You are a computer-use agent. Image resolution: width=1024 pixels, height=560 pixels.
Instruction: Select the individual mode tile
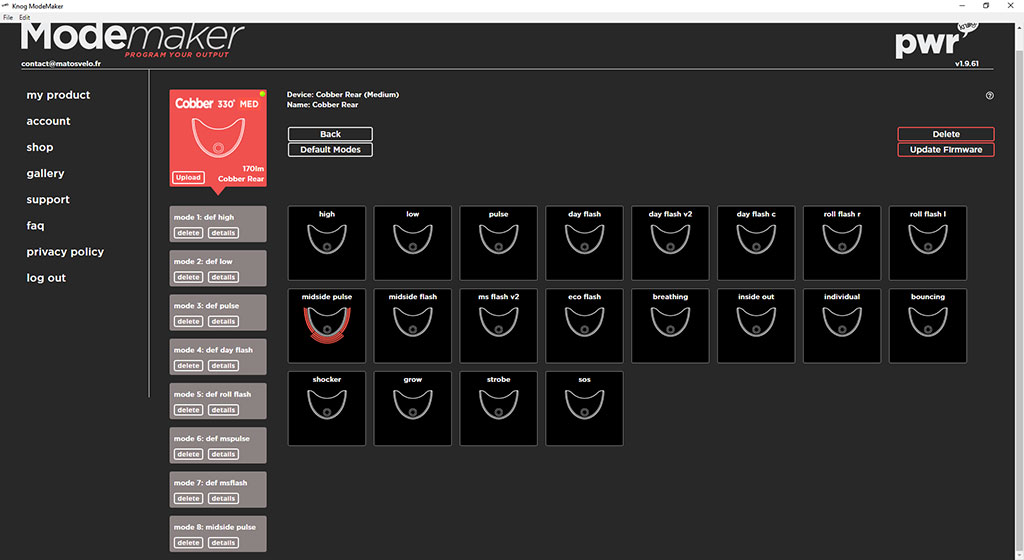842,326
